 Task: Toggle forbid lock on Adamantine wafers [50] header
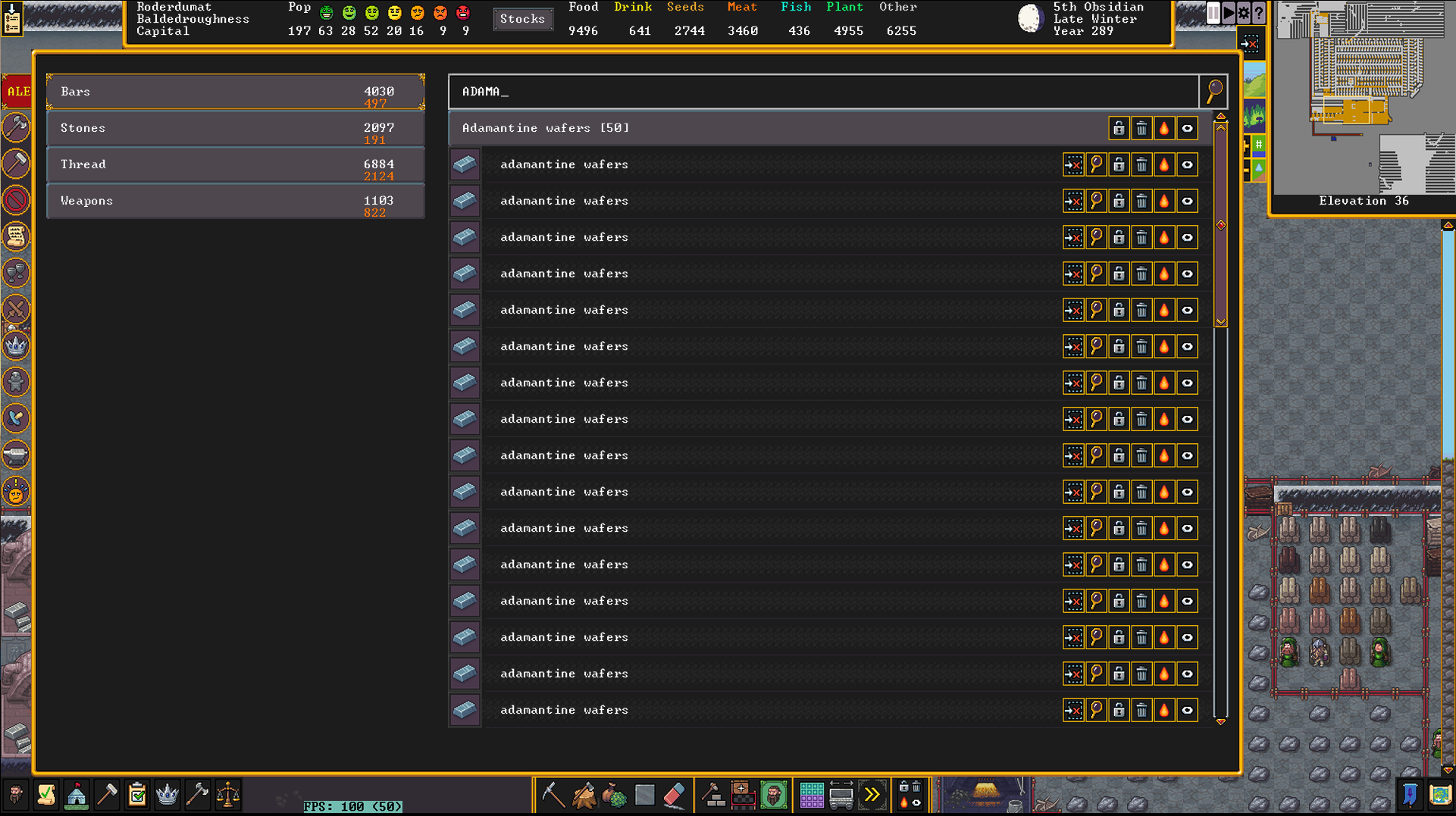tap(1119, 128)
